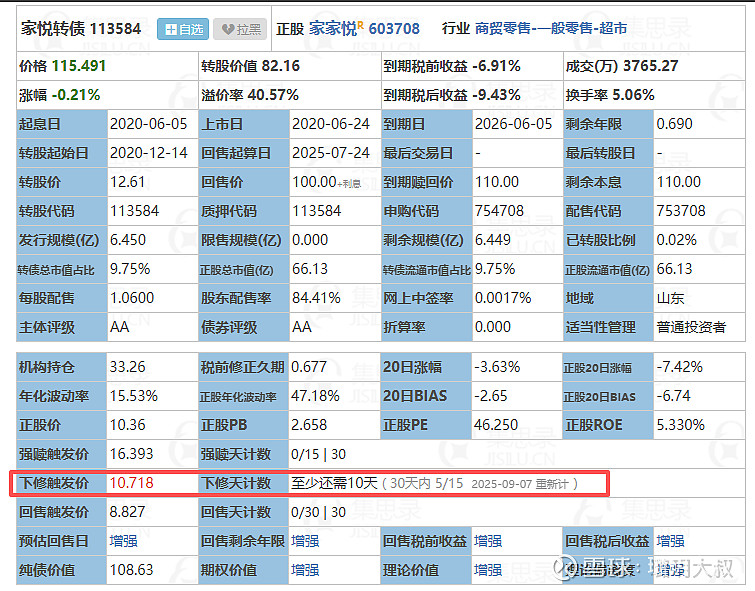Select 年化波动率 value 15.53%
The image size is (755, 591).
pos(133,395)
